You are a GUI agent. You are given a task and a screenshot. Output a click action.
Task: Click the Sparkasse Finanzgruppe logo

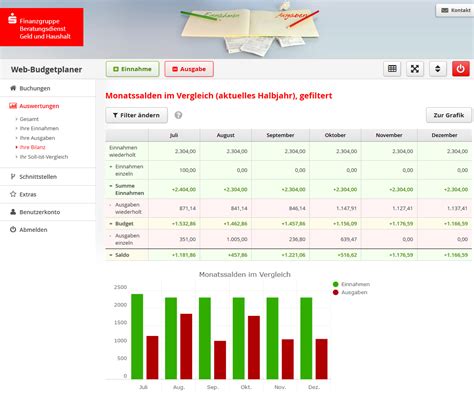click(x=42, y=27)
